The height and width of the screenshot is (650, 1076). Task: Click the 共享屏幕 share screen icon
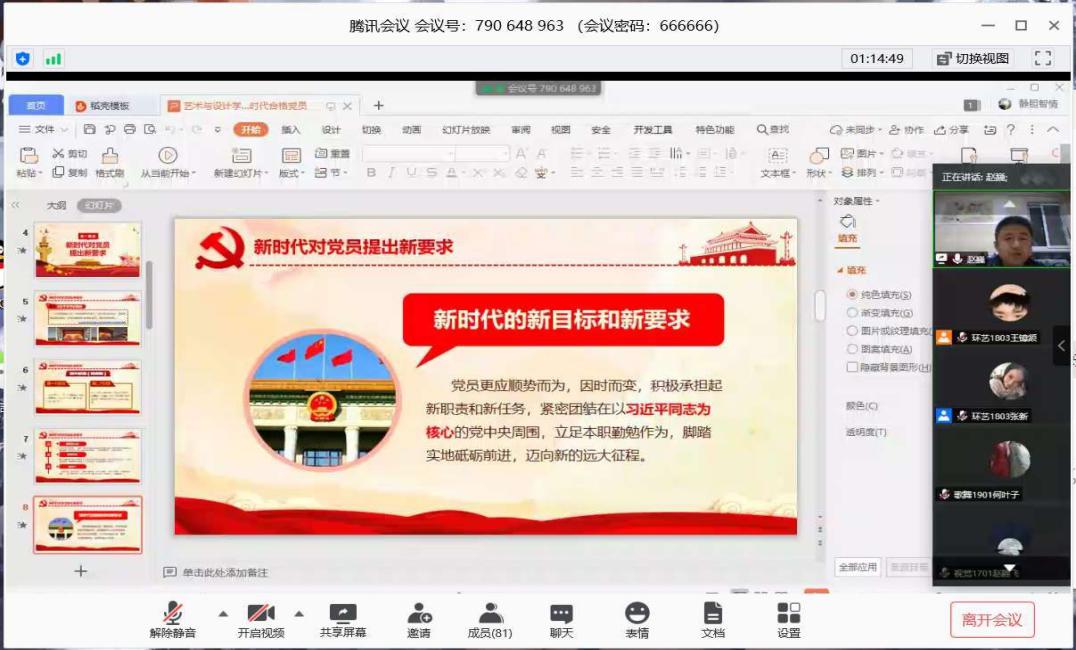[343, 619]
